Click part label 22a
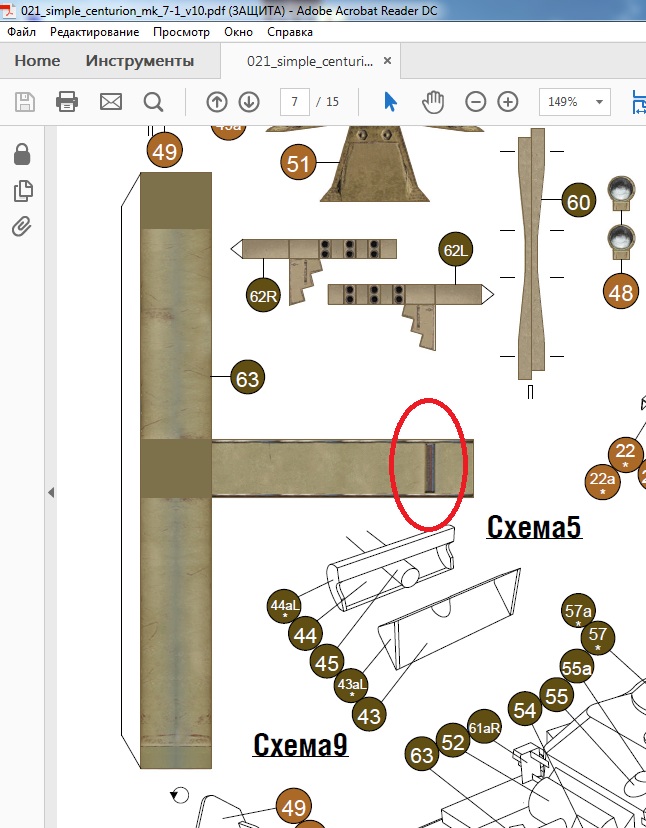This screenshot has height=828, width=646. (602, 481)
